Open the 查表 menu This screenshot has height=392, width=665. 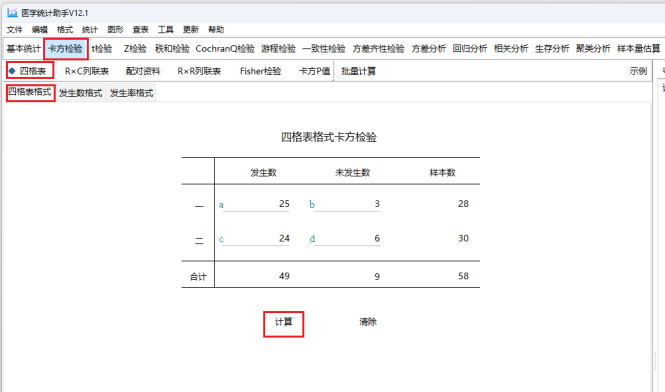click(x=140, y=29)
